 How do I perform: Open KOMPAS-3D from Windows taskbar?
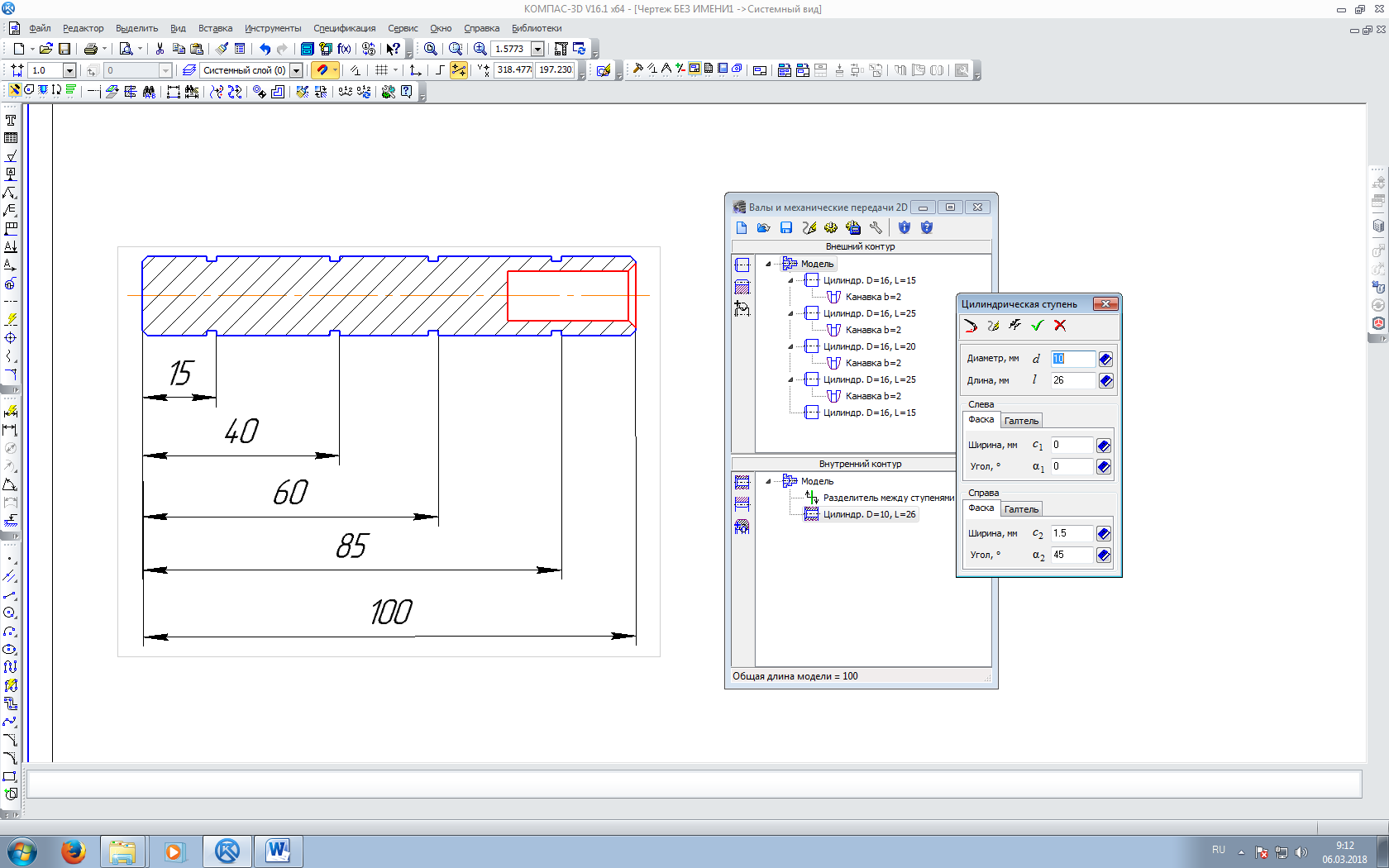[x=227, y=851]
